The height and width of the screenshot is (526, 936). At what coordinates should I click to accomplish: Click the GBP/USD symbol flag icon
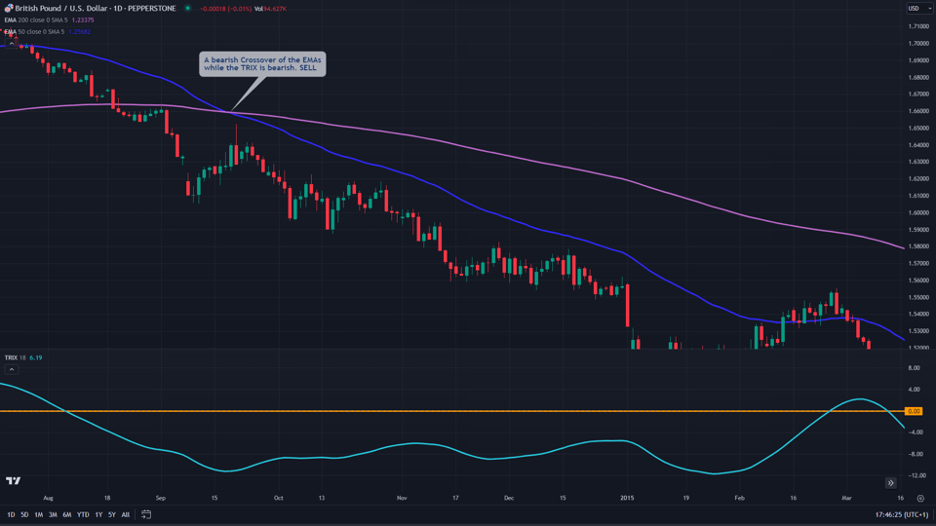8,8
